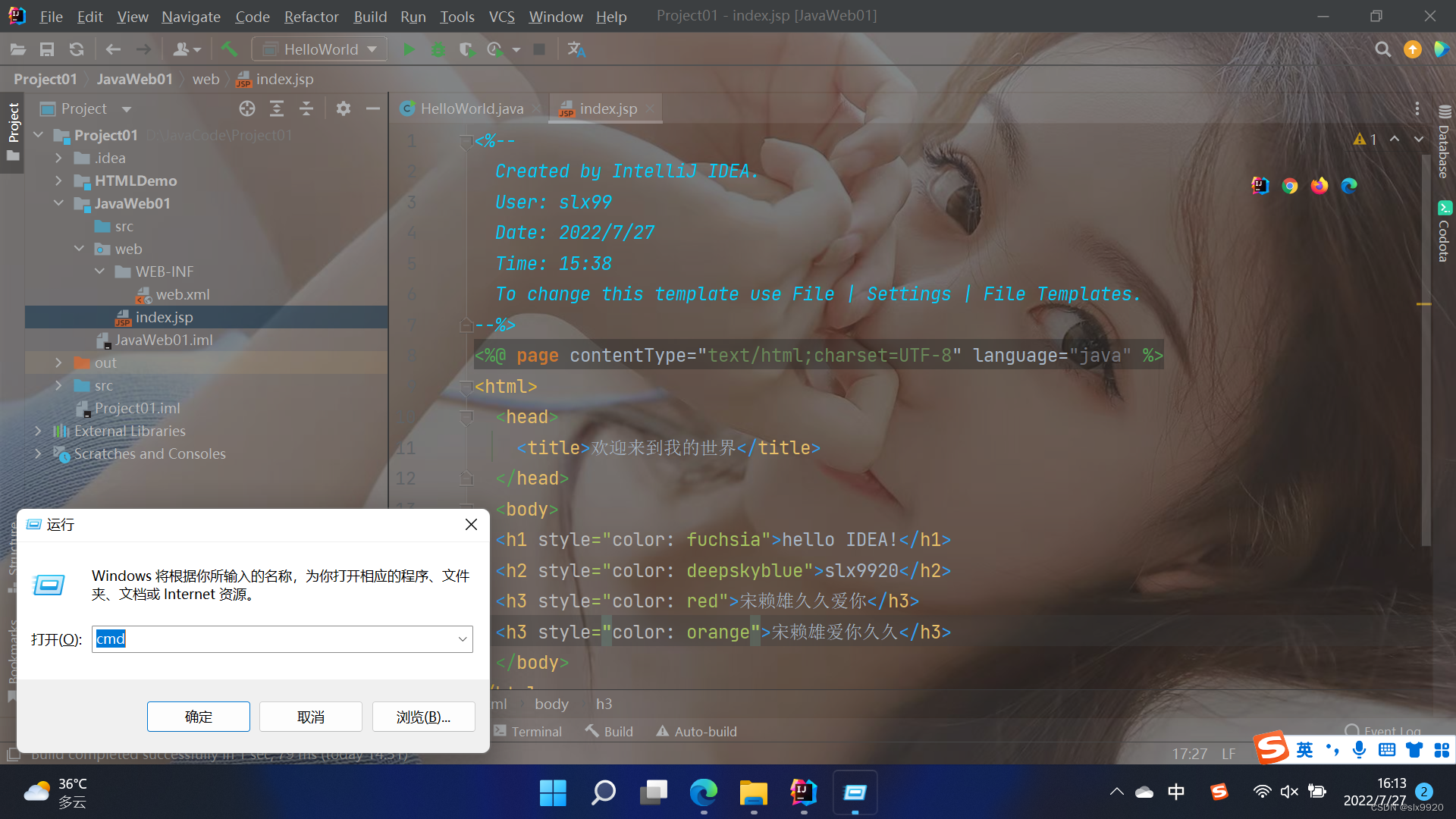Open the Project view mode dropdown
This screenshot has width=1456, height=819.
[126, 109]
